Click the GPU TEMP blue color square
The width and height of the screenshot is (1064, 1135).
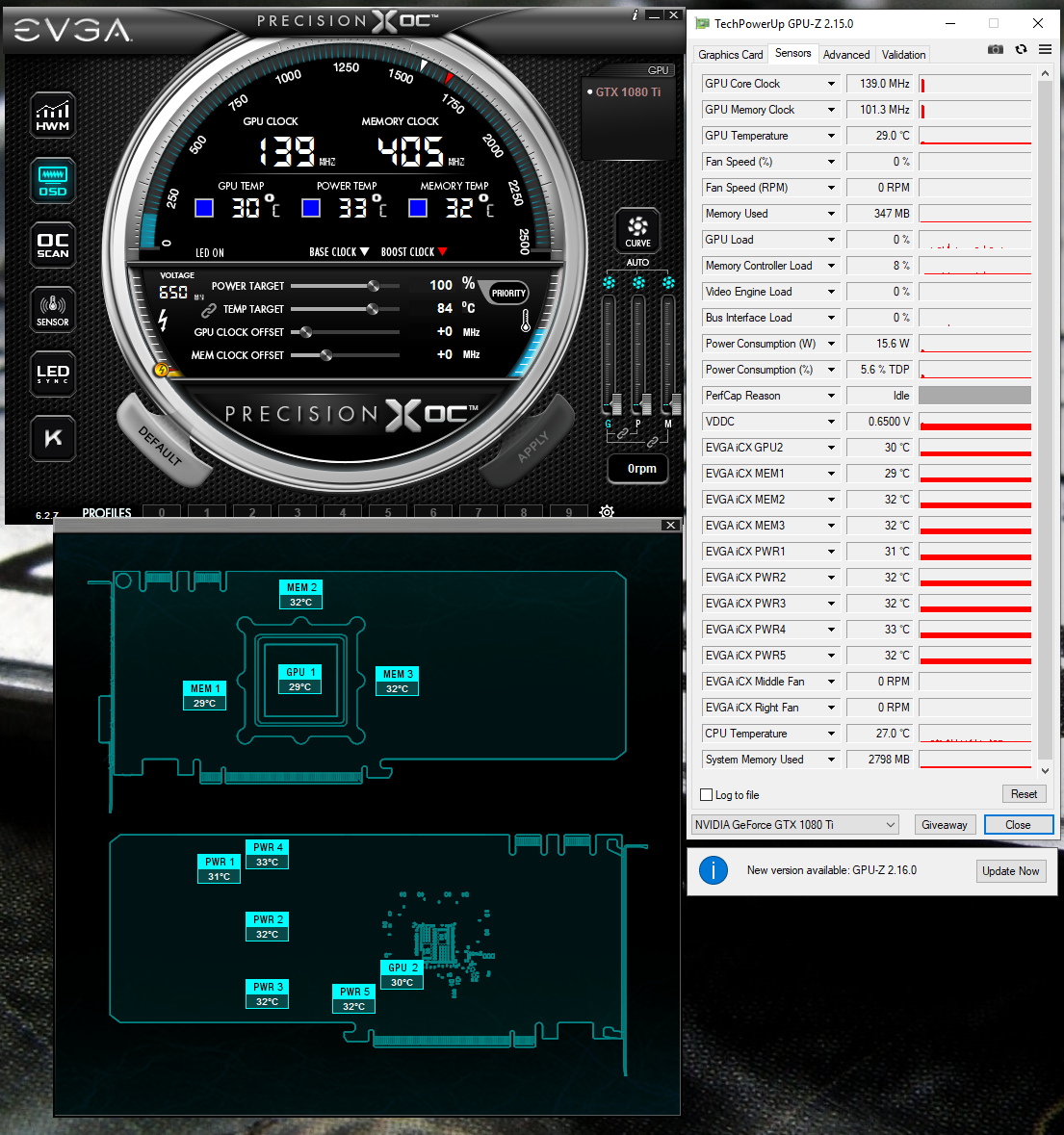coord(204,209)
